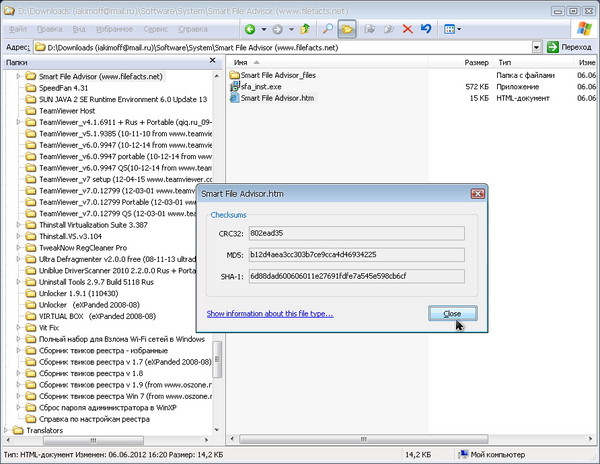The height and width of the screenshot is (464, 600).
Task: Expand the Thinstall Virtualization Suite 3.387 node
Action: (18, 225)
